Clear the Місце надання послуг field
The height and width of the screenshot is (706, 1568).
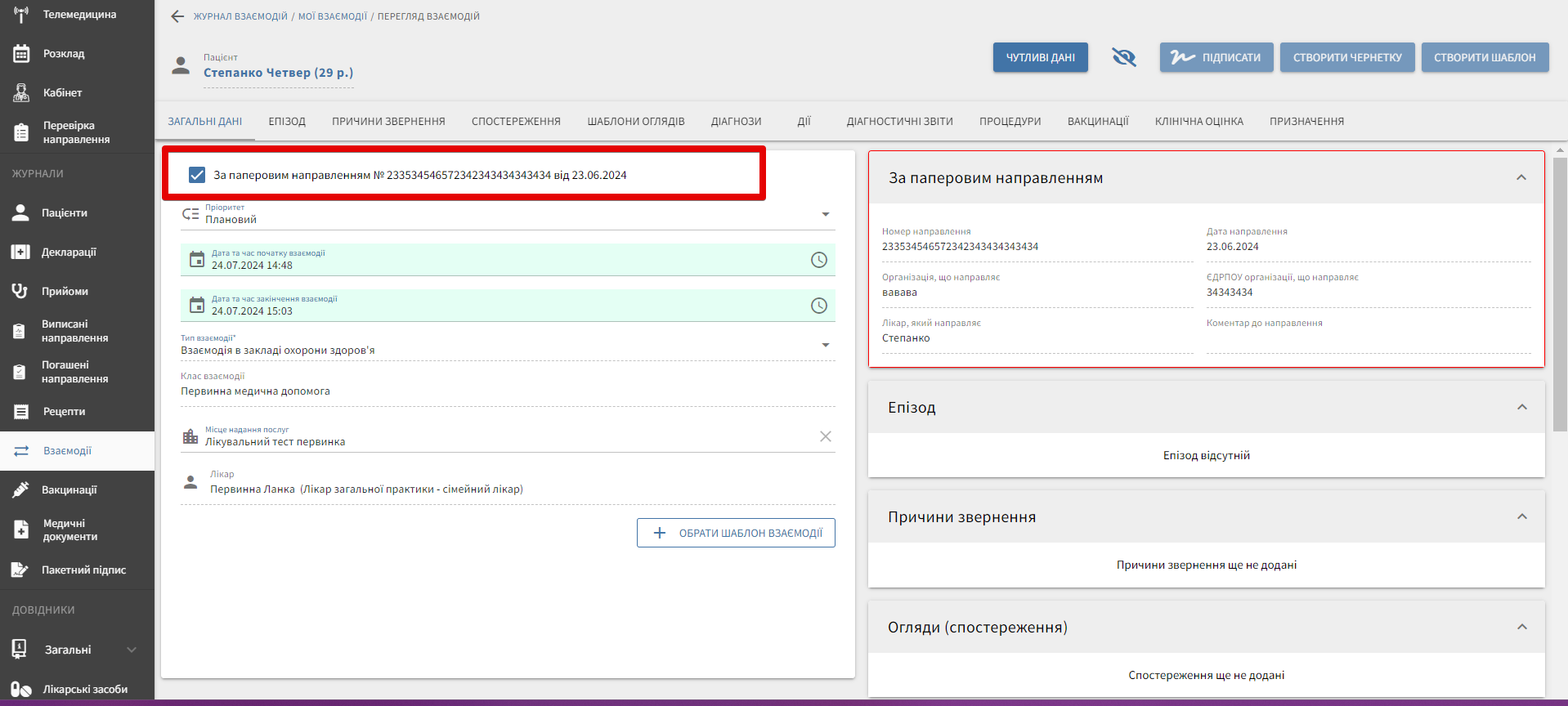click(825, 436)
